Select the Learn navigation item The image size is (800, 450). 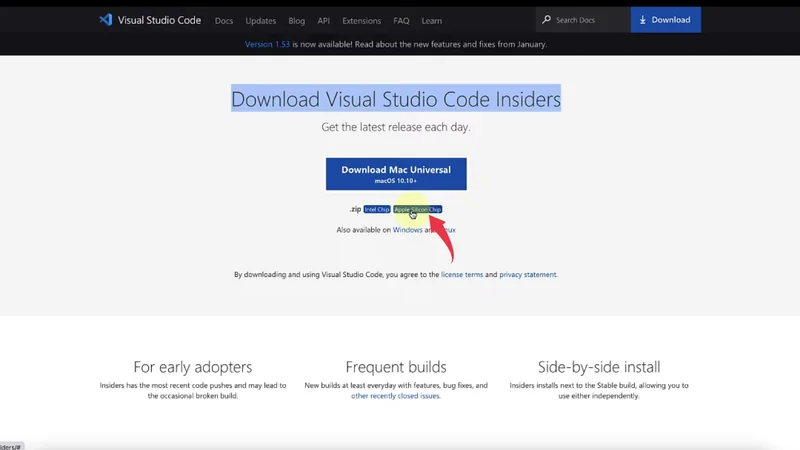point(432,20)
